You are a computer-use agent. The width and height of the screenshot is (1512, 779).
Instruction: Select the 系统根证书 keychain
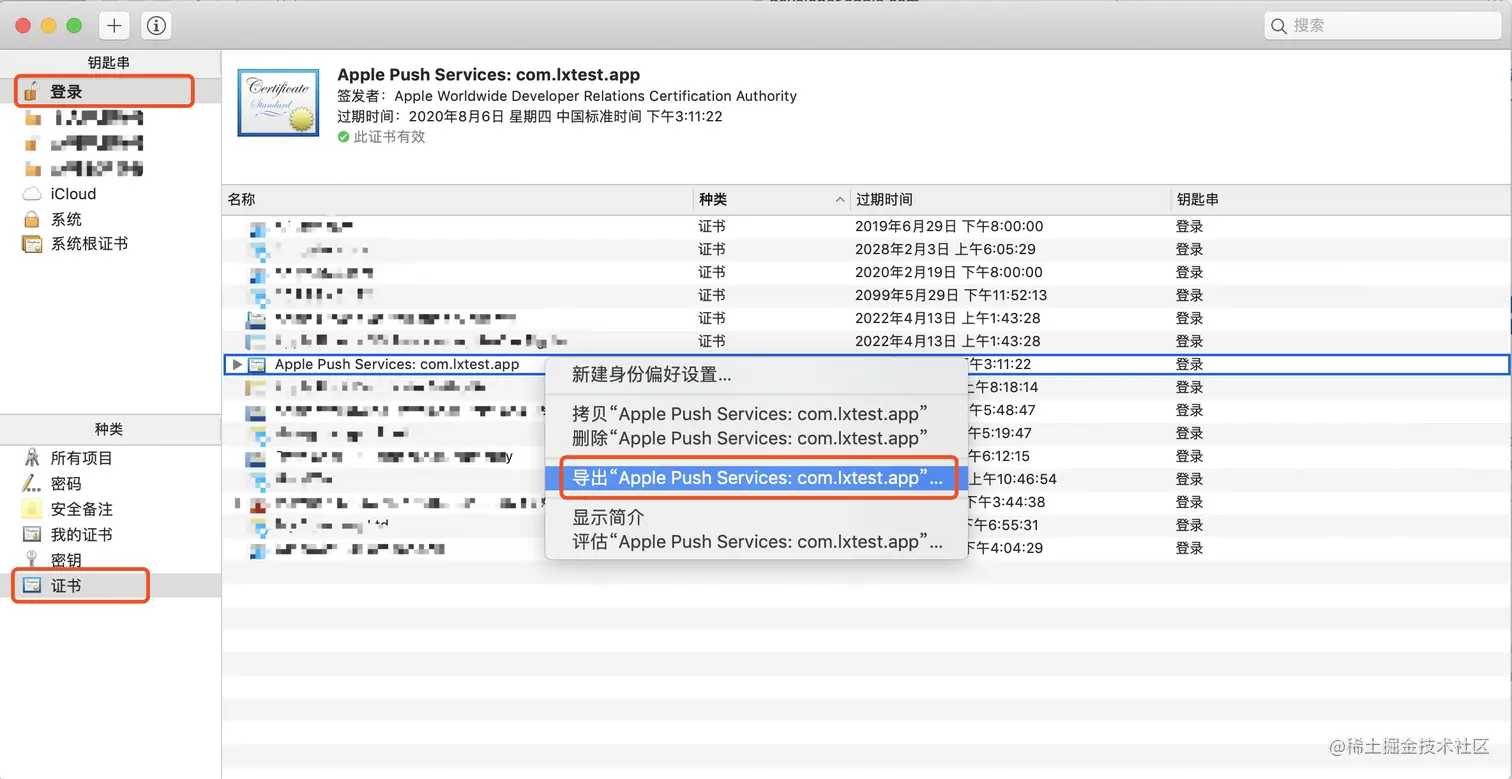coord(89,244)
